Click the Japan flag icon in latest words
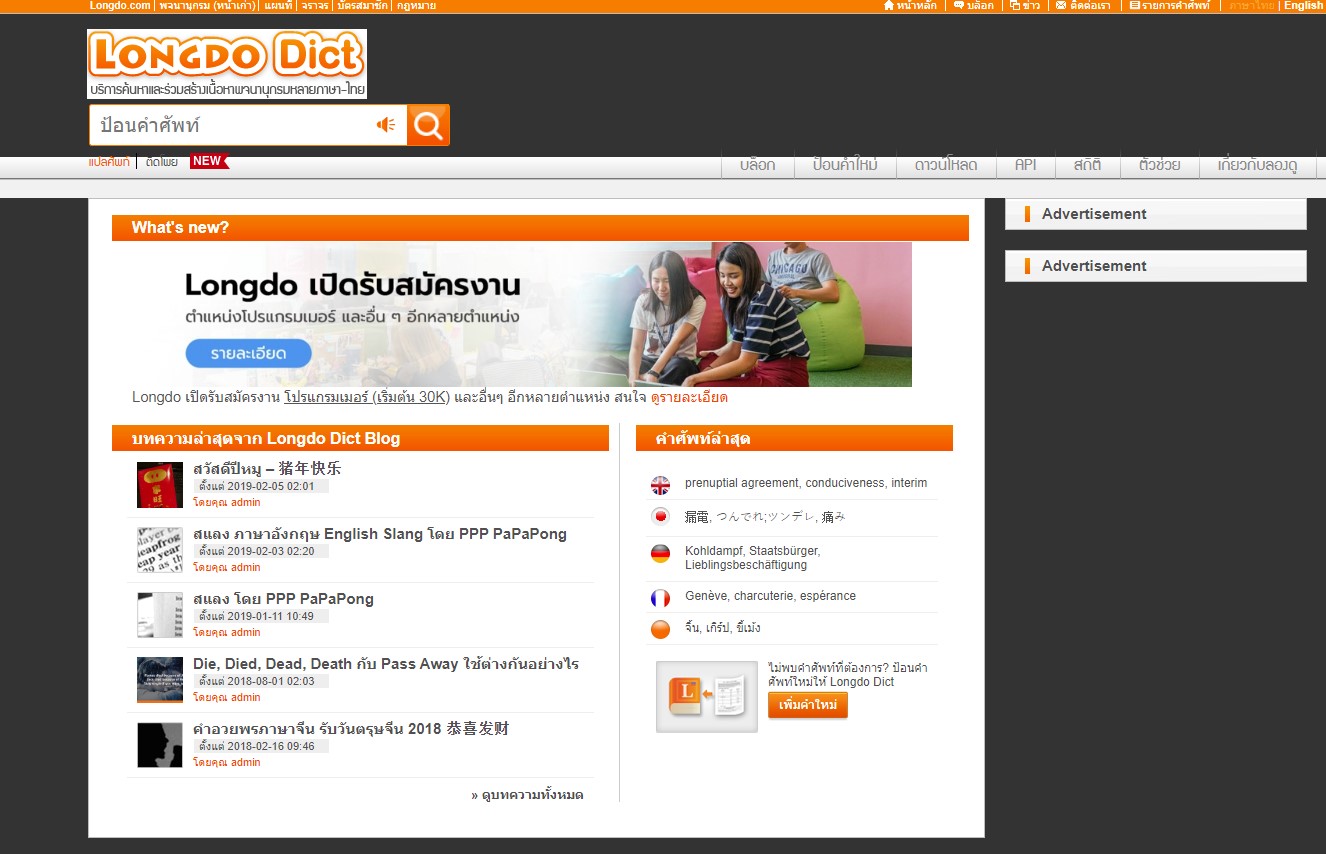1326x854 pixels. 660,517
